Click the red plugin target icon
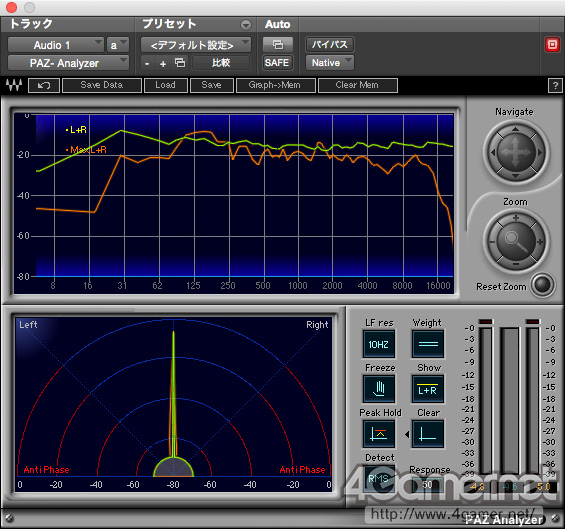565x529 pixels. pos(552,45)
